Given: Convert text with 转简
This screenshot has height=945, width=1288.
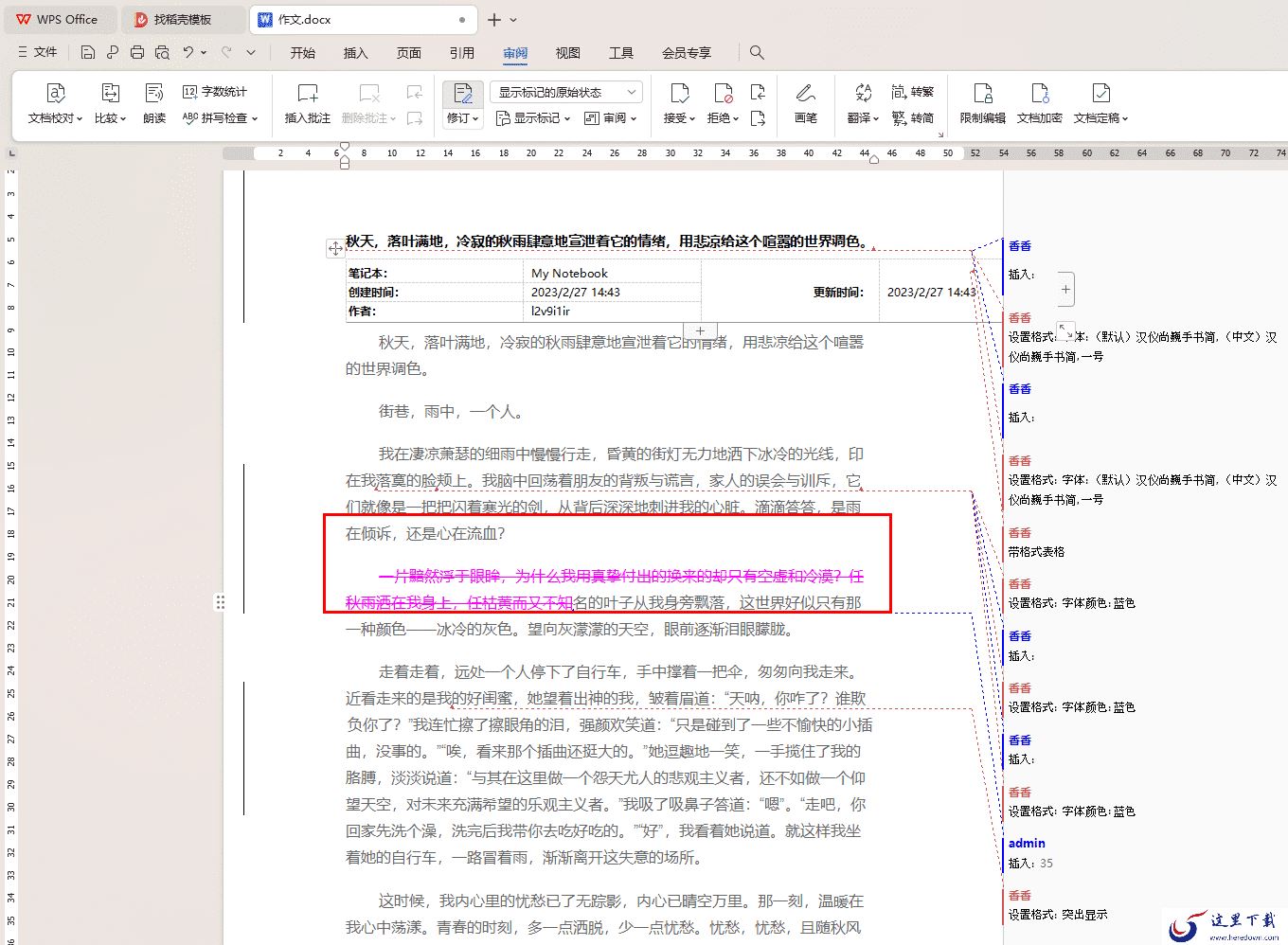Looking at the screenshot, I should pyautogui.click(x=913, y=118).
